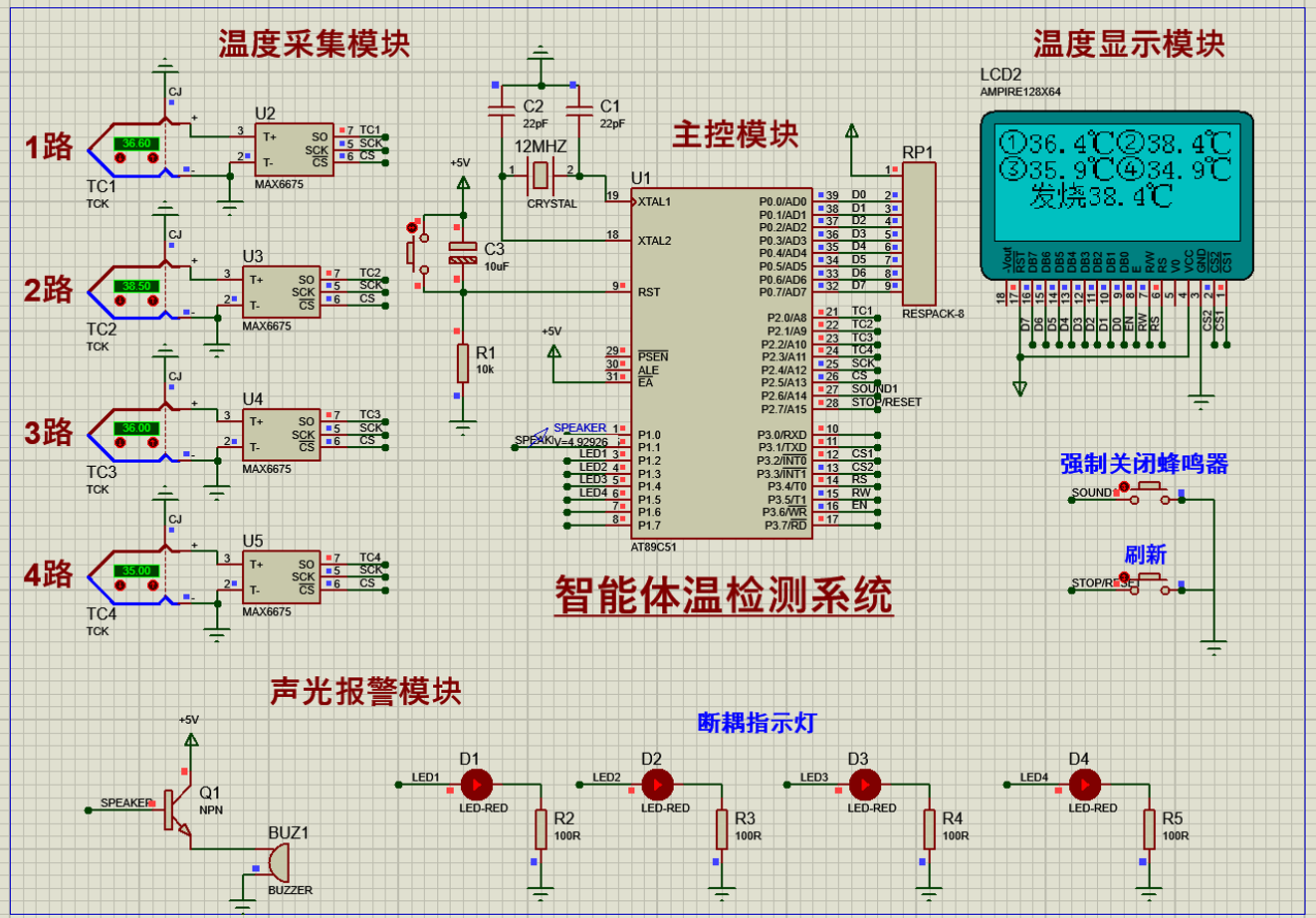Click the 温度显示模块 title text
The width and height of the screenshot is (1316, 918).
(x=1129, y=44)
